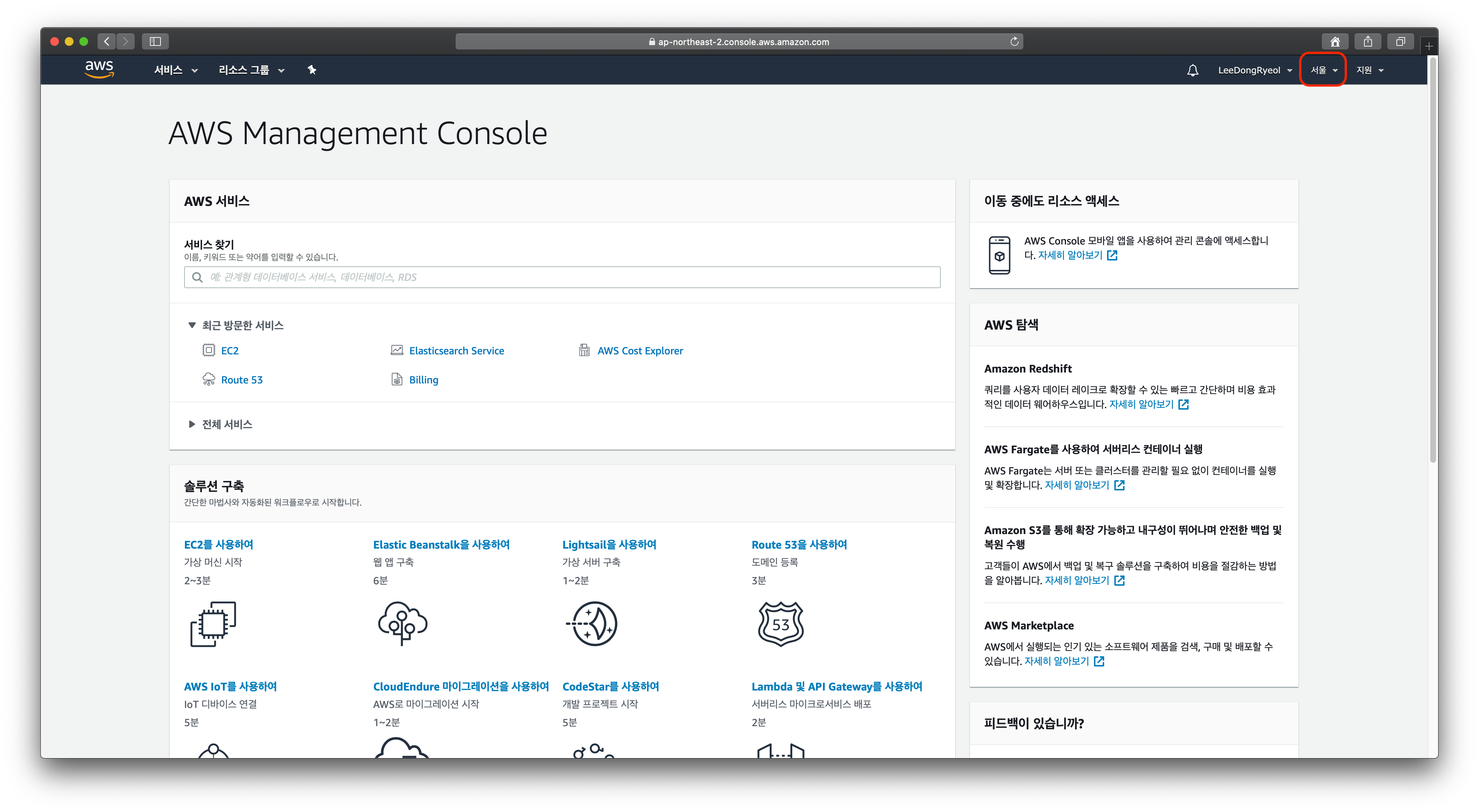Click the 'AWS Marketplace' heading text
This screenshot has width=1479, height=812.
[1029, 625]
